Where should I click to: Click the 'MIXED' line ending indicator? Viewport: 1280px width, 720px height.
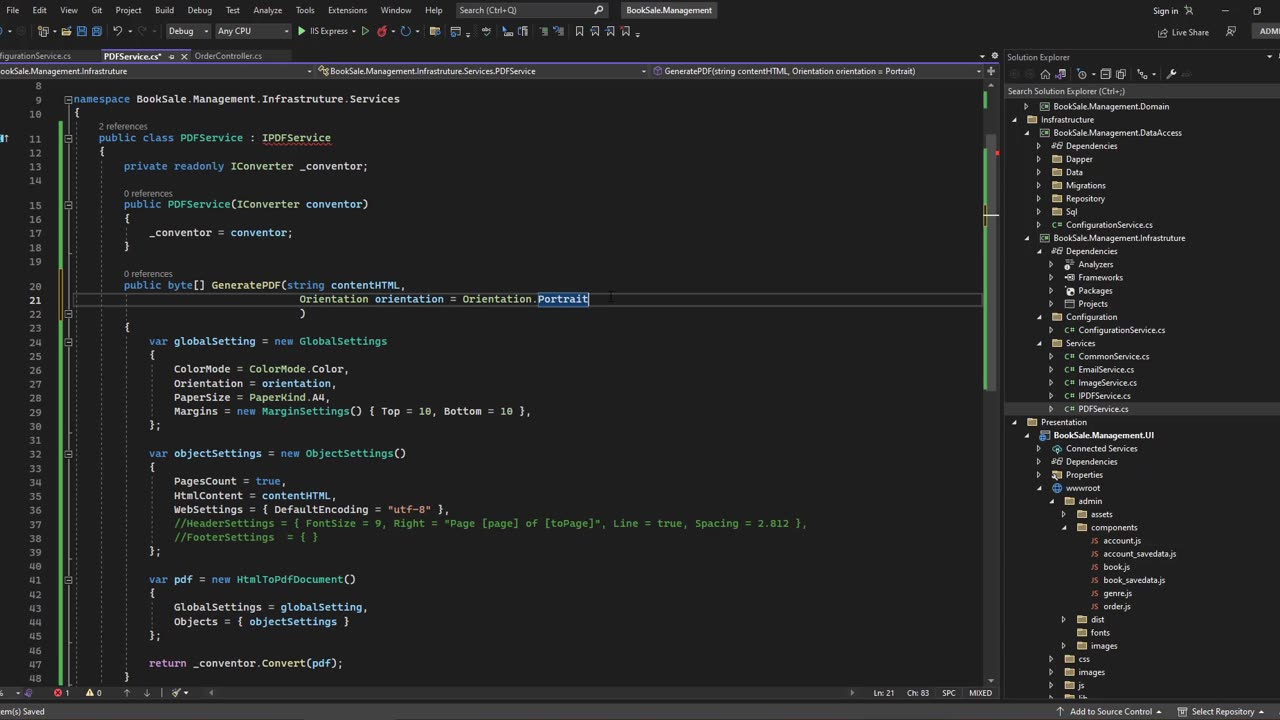pyautogui.click(x=981, y=693)
